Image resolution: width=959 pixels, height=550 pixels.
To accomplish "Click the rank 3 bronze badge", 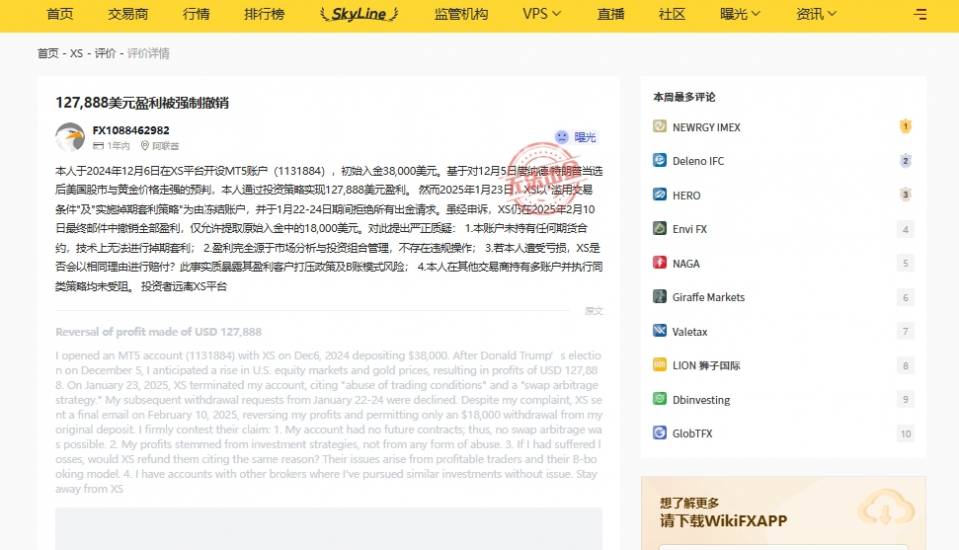I will tap(905, 195).
